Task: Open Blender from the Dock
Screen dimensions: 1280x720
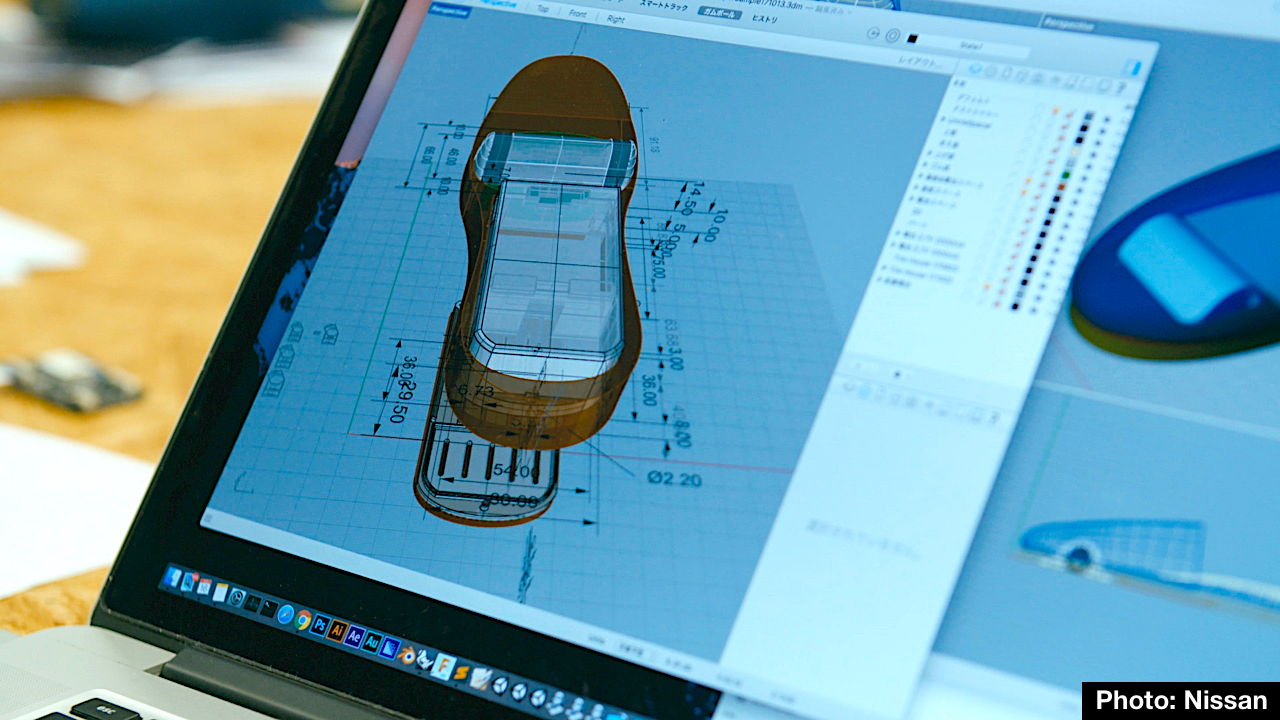Action: coord(407,655)
